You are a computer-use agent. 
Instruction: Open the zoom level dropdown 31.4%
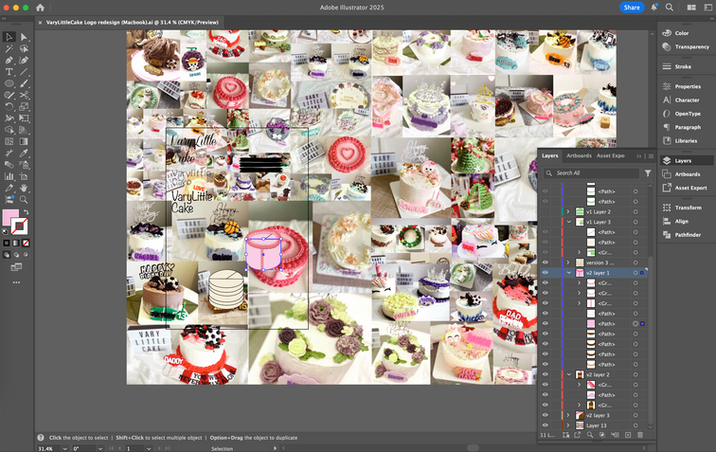(65, 448)
